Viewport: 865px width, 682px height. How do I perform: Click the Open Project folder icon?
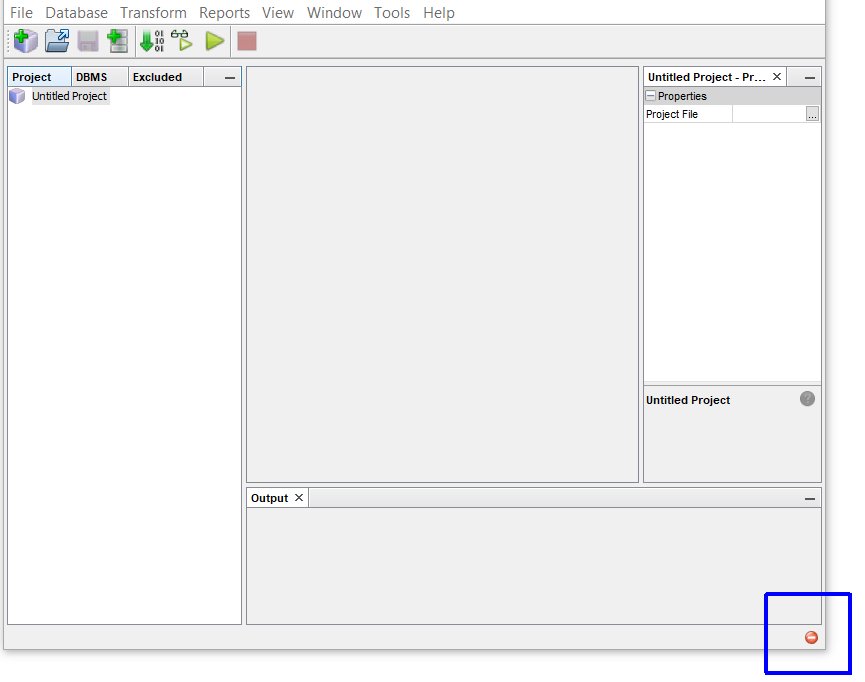tap(57, 41)
